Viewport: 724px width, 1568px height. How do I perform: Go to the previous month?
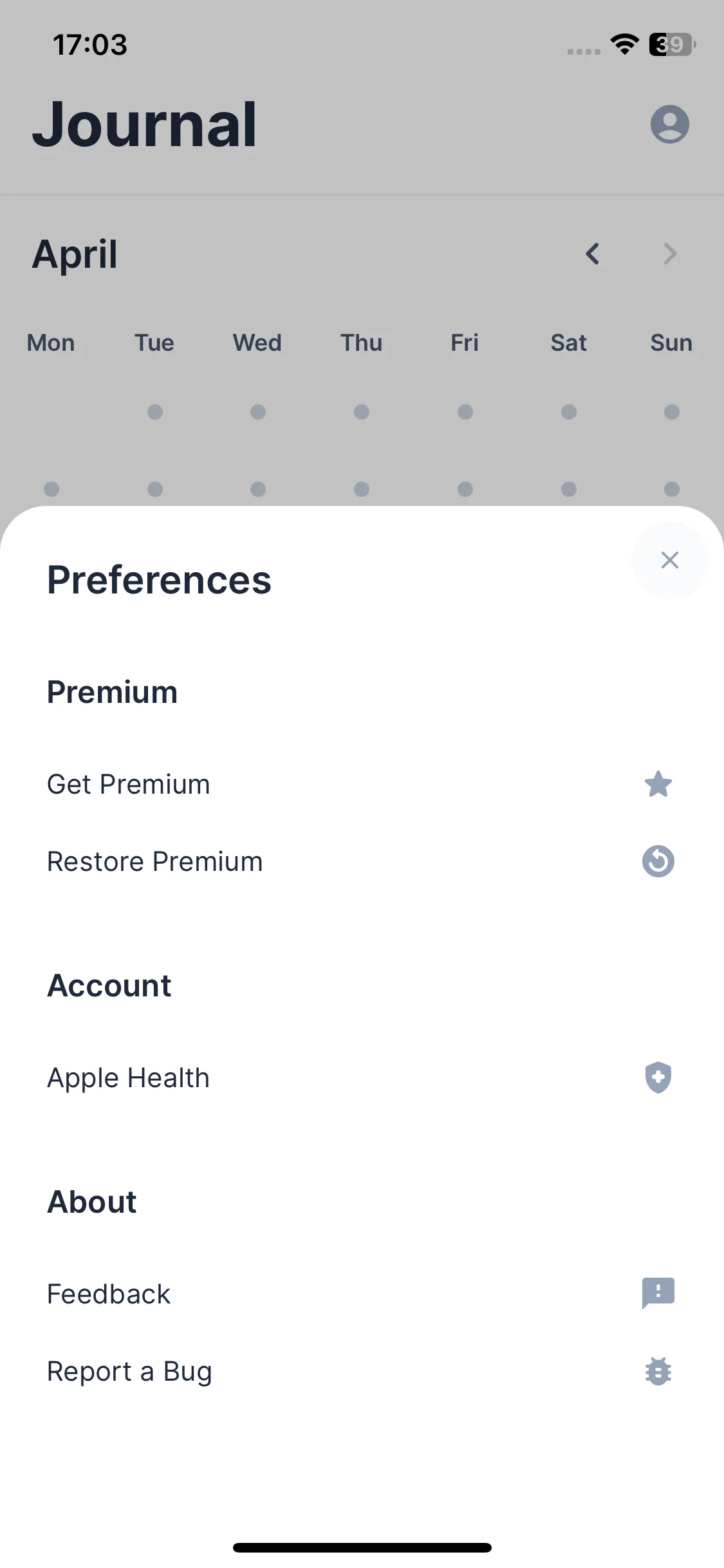(593, 254)
